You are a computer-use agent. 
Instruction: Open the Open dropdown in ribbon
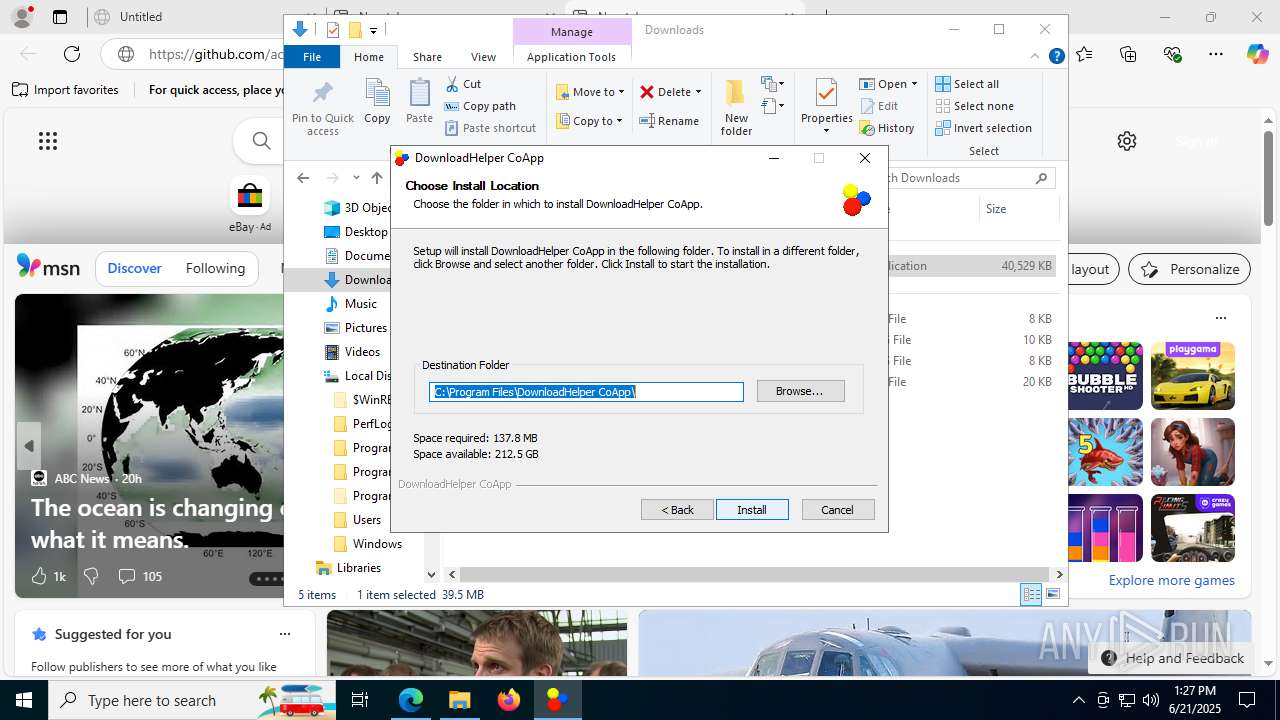point(888,84)
